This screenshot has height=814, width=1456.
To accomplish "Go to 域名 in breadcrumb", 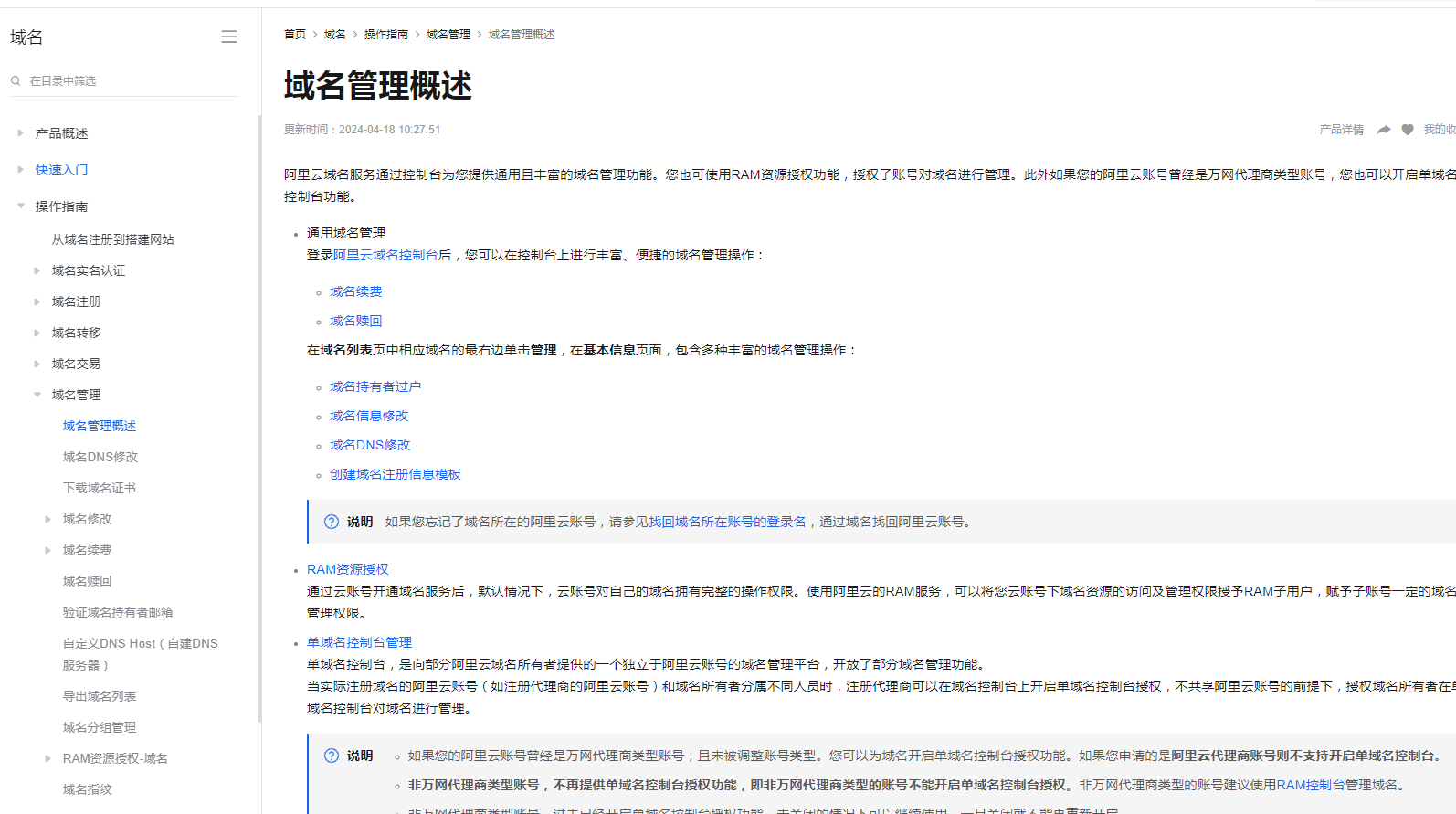I will tap(335, 35).
